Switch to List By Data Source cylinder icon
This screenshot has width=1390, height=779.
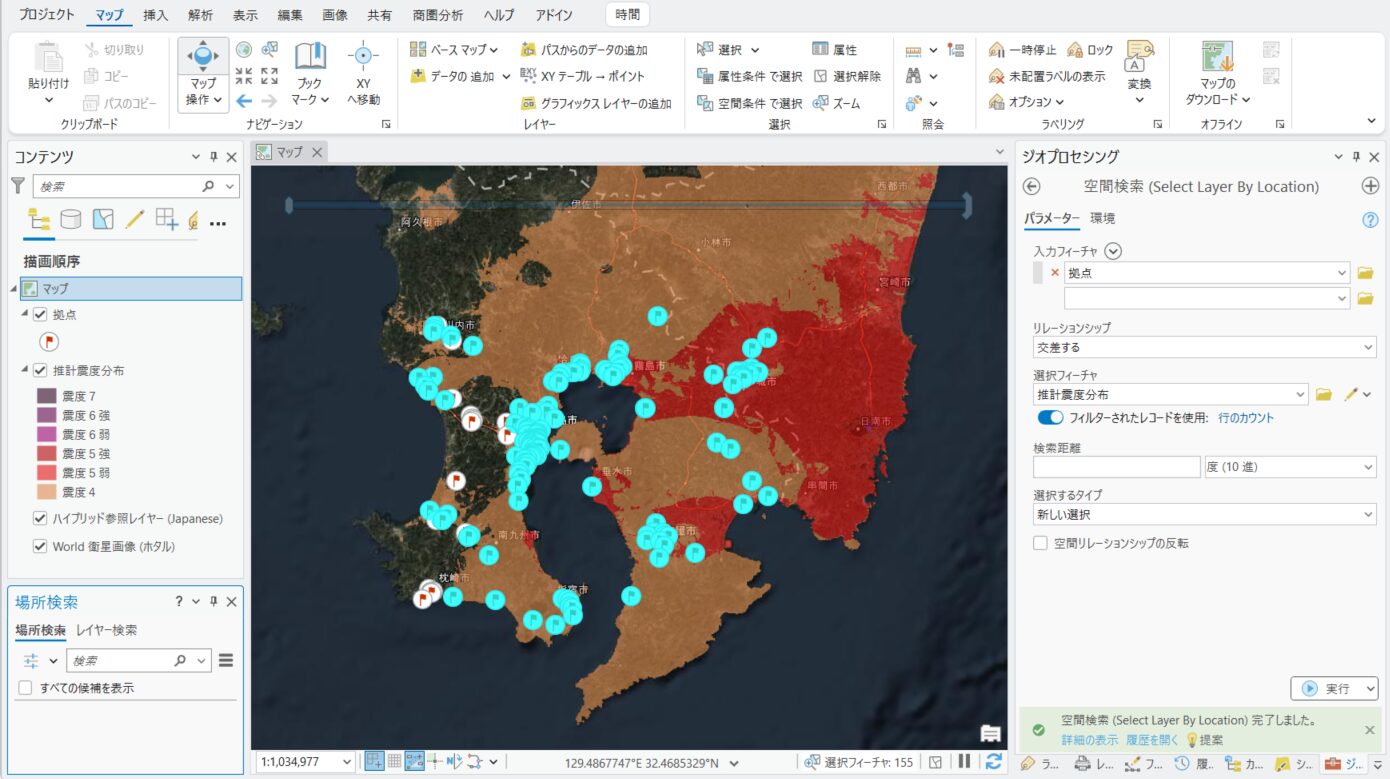pyautogui.click(x=71, y=219)
